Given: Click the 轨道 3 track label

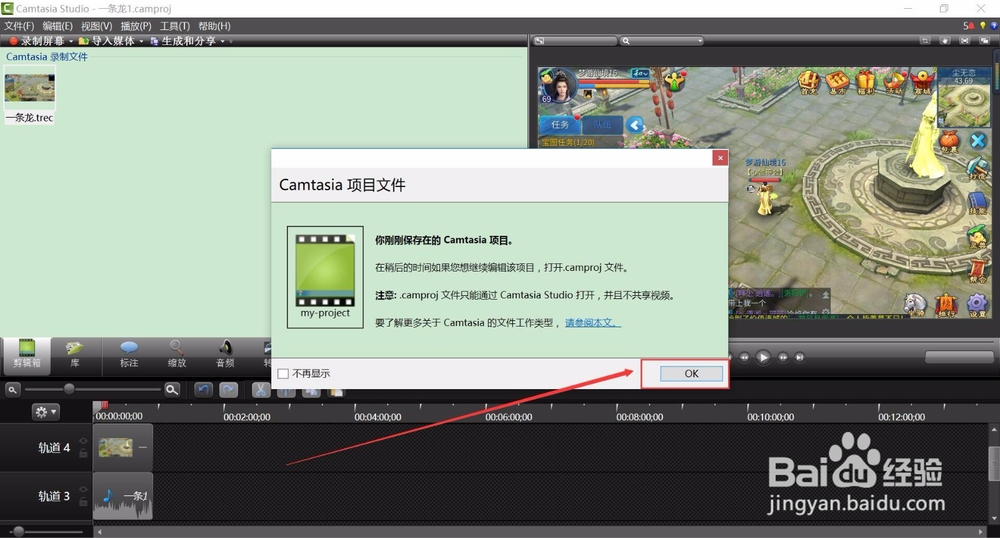Looking at the screenshot, I should 54,496.
